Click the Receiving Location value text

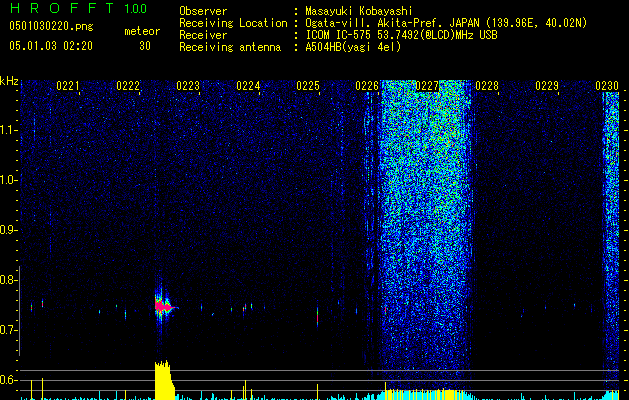pos(446,23)
